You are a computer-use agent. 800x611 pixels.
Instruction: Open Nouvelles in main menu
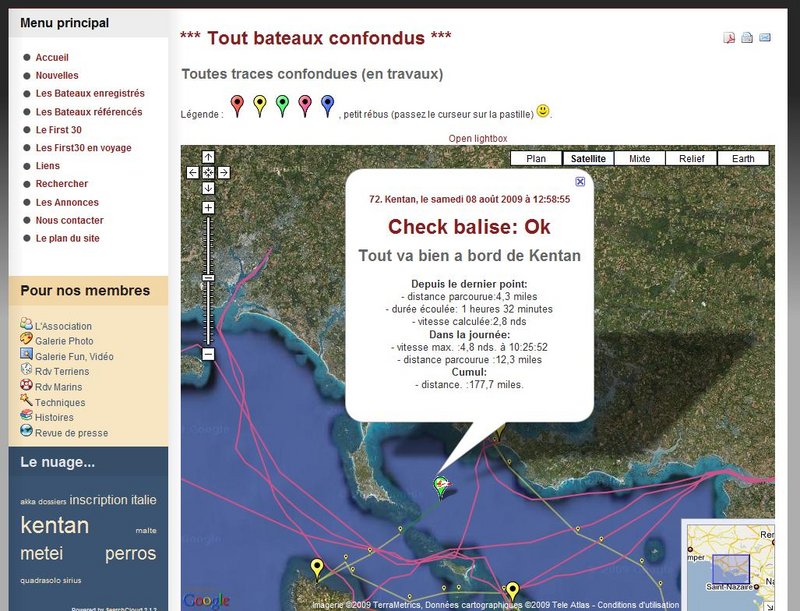point(57,76)
